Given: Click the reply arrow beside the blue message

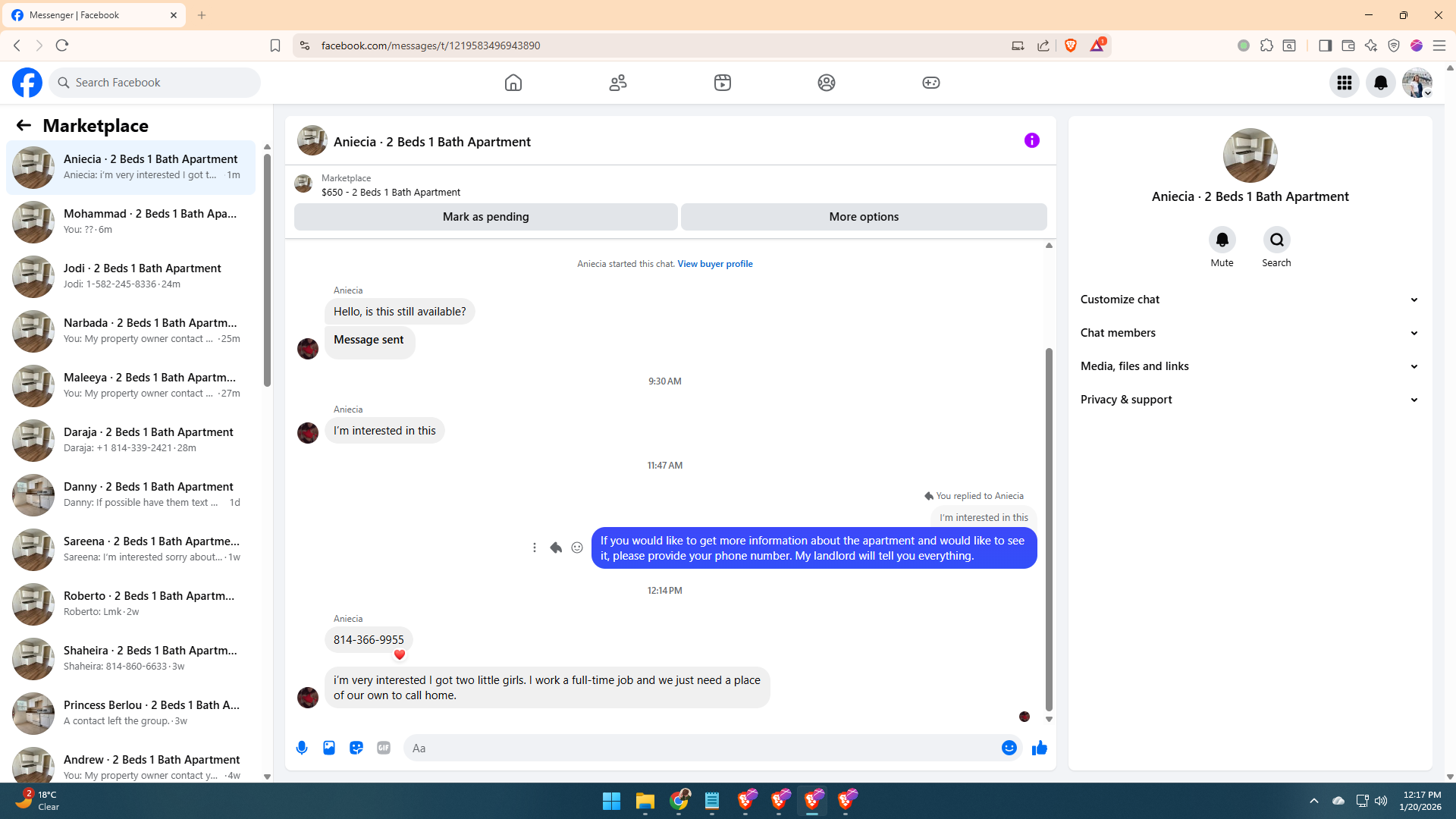Looking at the screenshot, I should [x=556, y=548].
